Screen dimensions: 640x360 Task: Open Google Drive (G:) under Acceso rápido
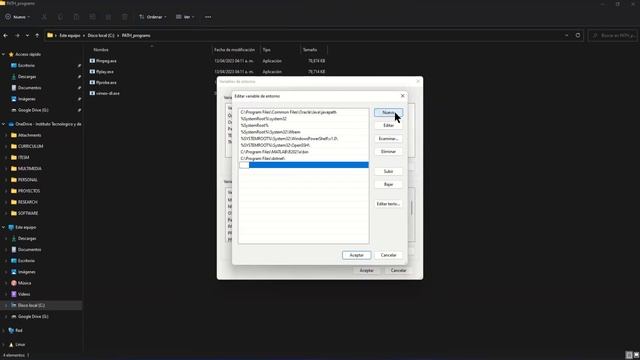(x=33, y=110)
